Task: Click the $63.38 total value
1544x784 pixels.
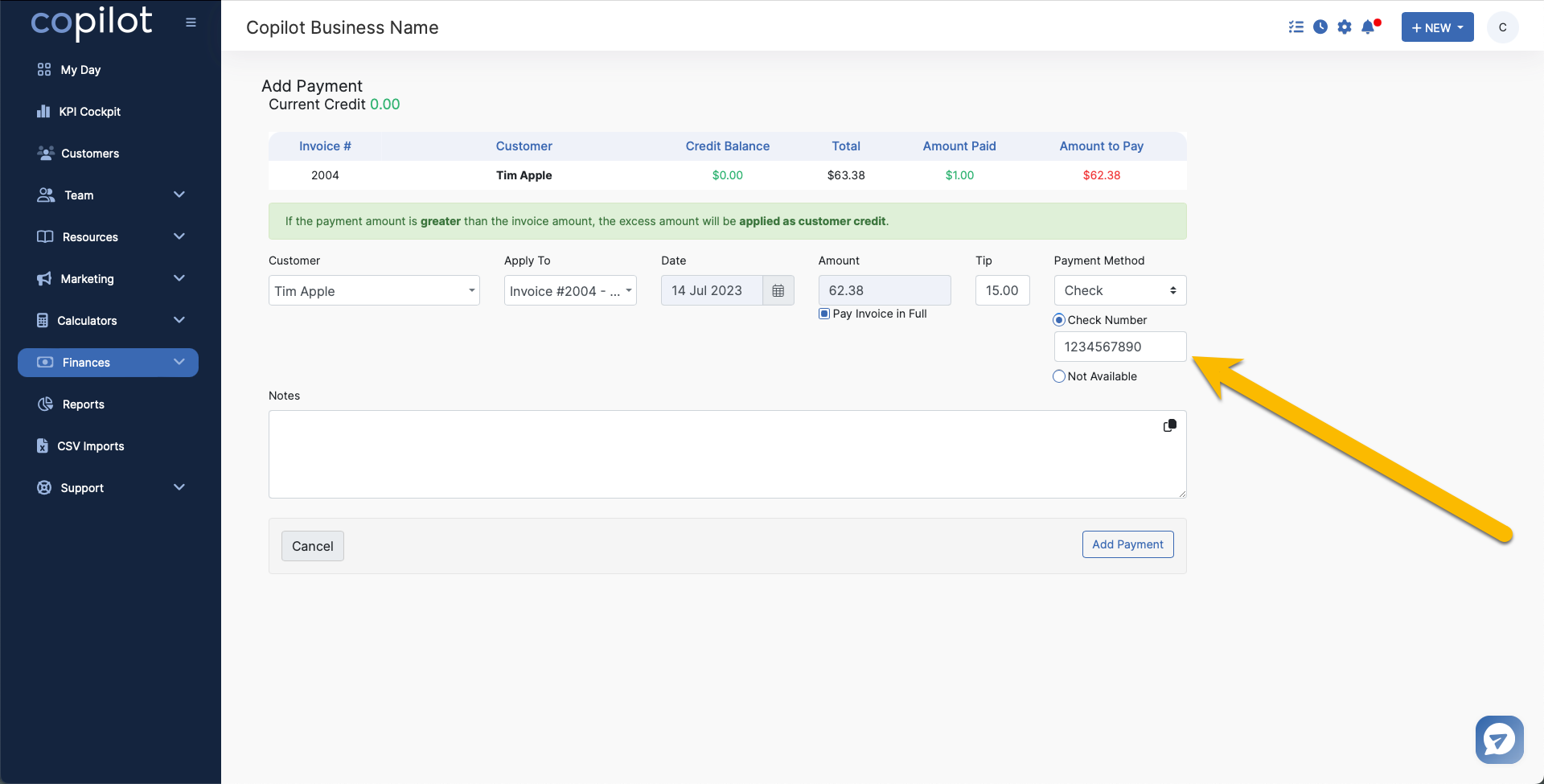Action: pos(846,175)
